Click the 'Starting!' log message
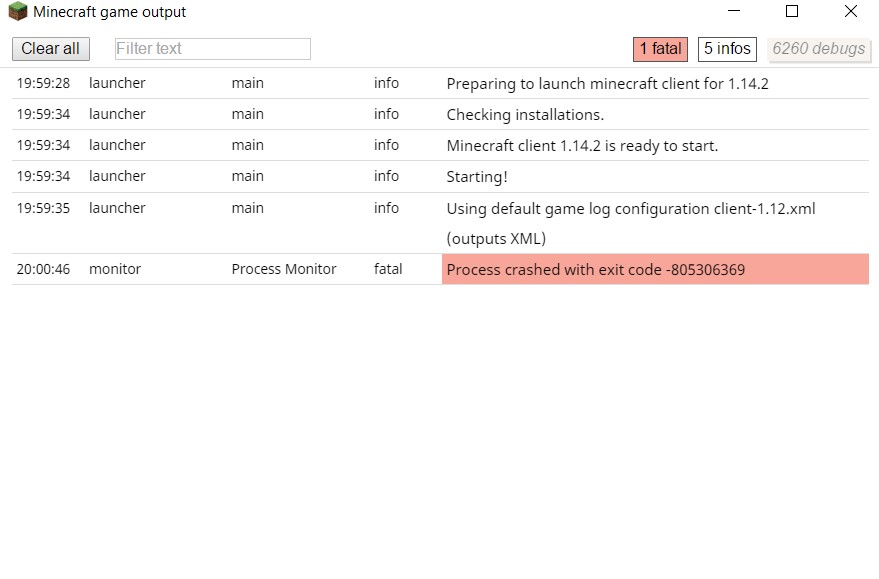This screenshot has height=579, width=879. (477, 177)
